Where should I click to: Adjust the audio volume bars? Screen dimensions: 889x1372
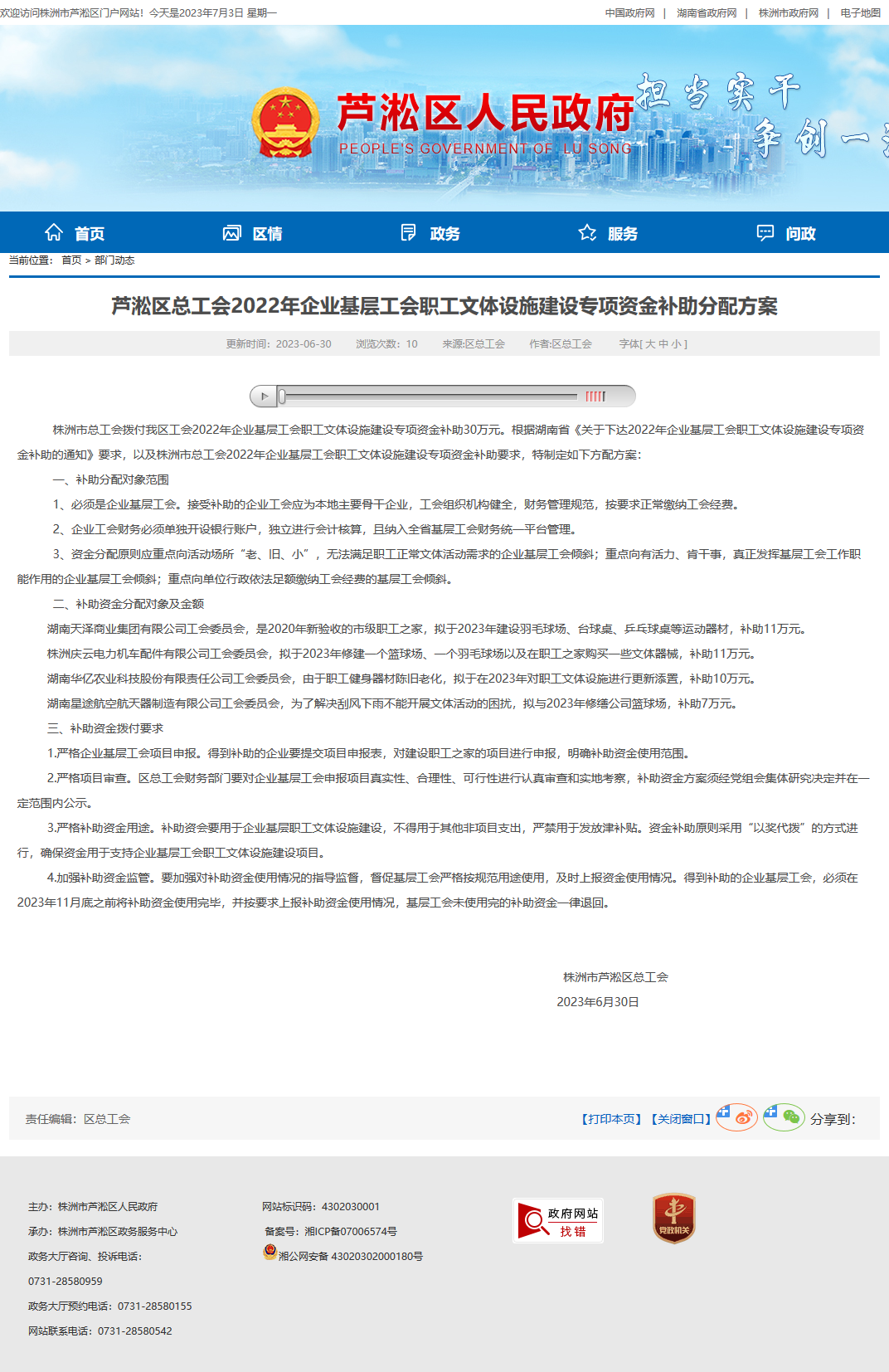click(595, 397)
